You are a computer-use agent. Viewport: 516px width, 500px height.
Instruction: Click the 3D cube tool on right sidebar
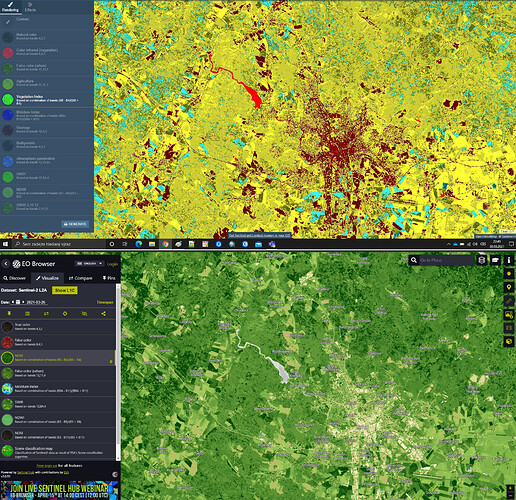pos(509,341)
